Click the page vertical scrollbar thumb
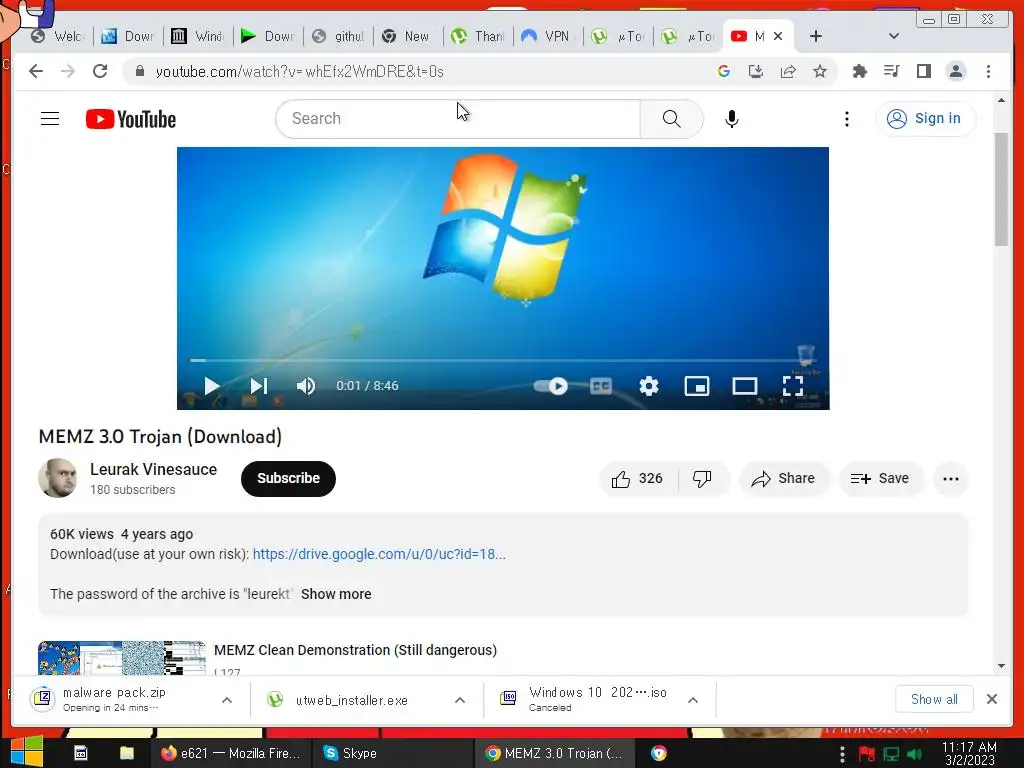The image size is (1024, 768). tap(1001, 189)
